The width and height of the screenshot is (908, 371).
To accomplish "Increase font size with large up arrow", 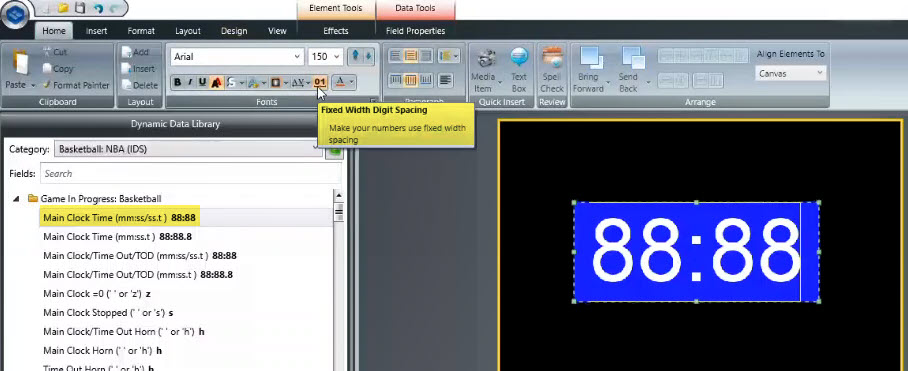I will [x=355, y=56].
